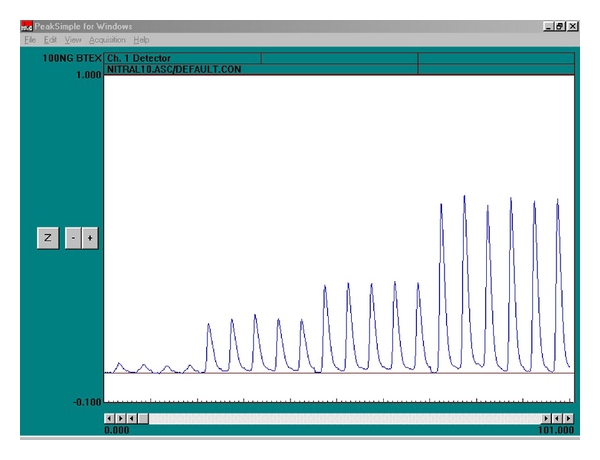Click the Z zoom button
The width and height of the screenshot is (600, 460).
47,238
